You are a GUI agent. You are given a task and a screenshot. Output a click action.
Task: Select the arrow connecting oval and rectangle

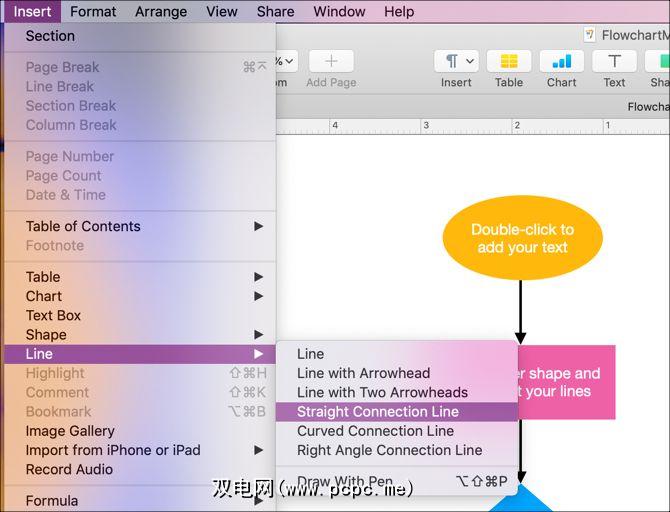(x=520, y=312)
